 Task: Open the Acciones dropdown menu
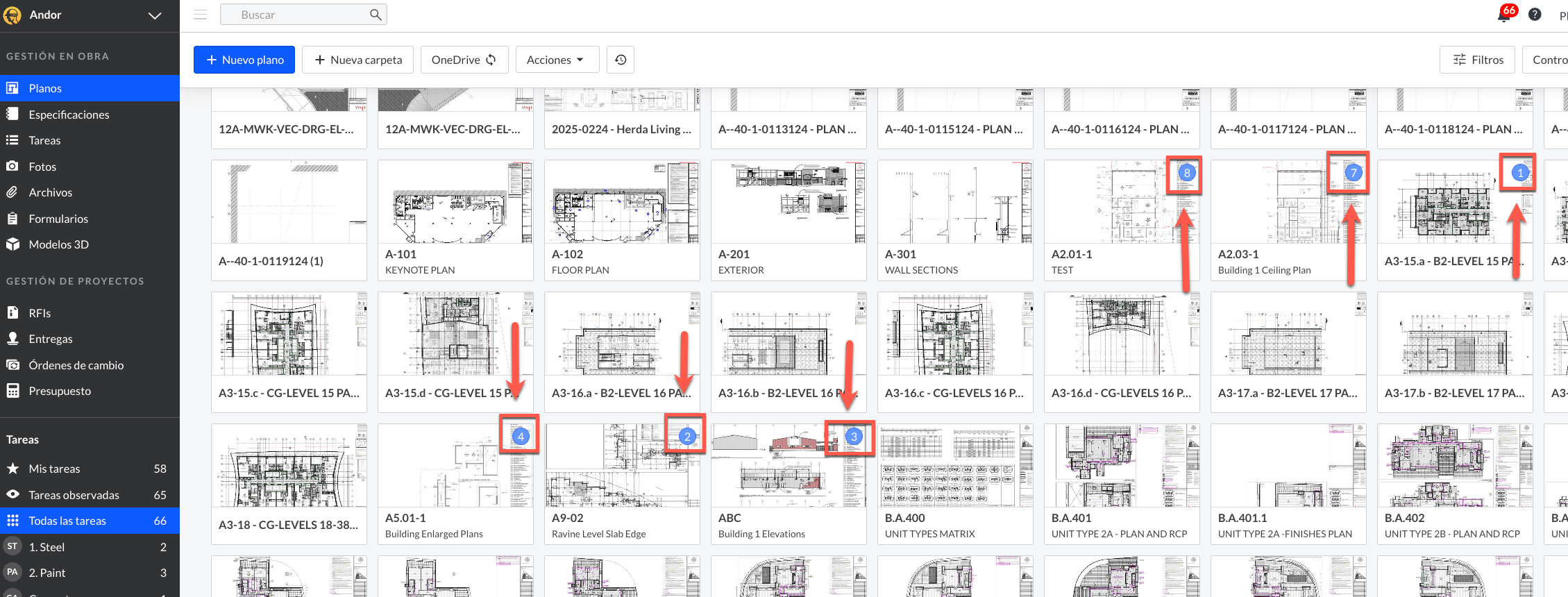555,60
